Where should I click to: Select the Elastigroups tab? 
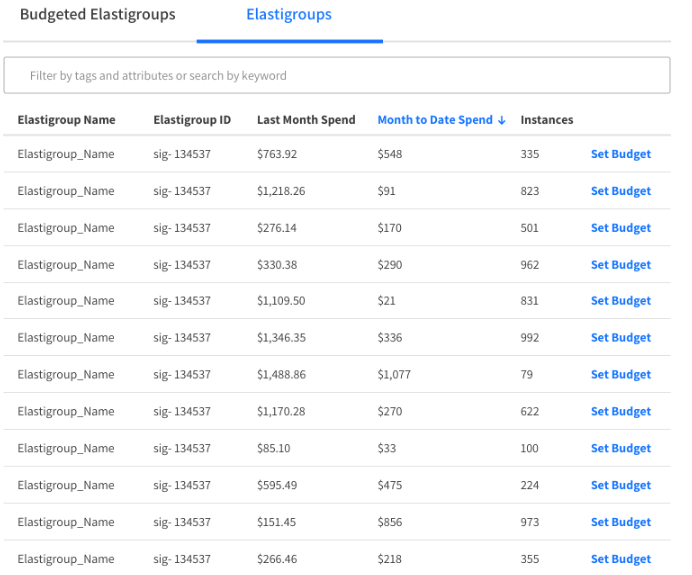click(x=289, y=15)
